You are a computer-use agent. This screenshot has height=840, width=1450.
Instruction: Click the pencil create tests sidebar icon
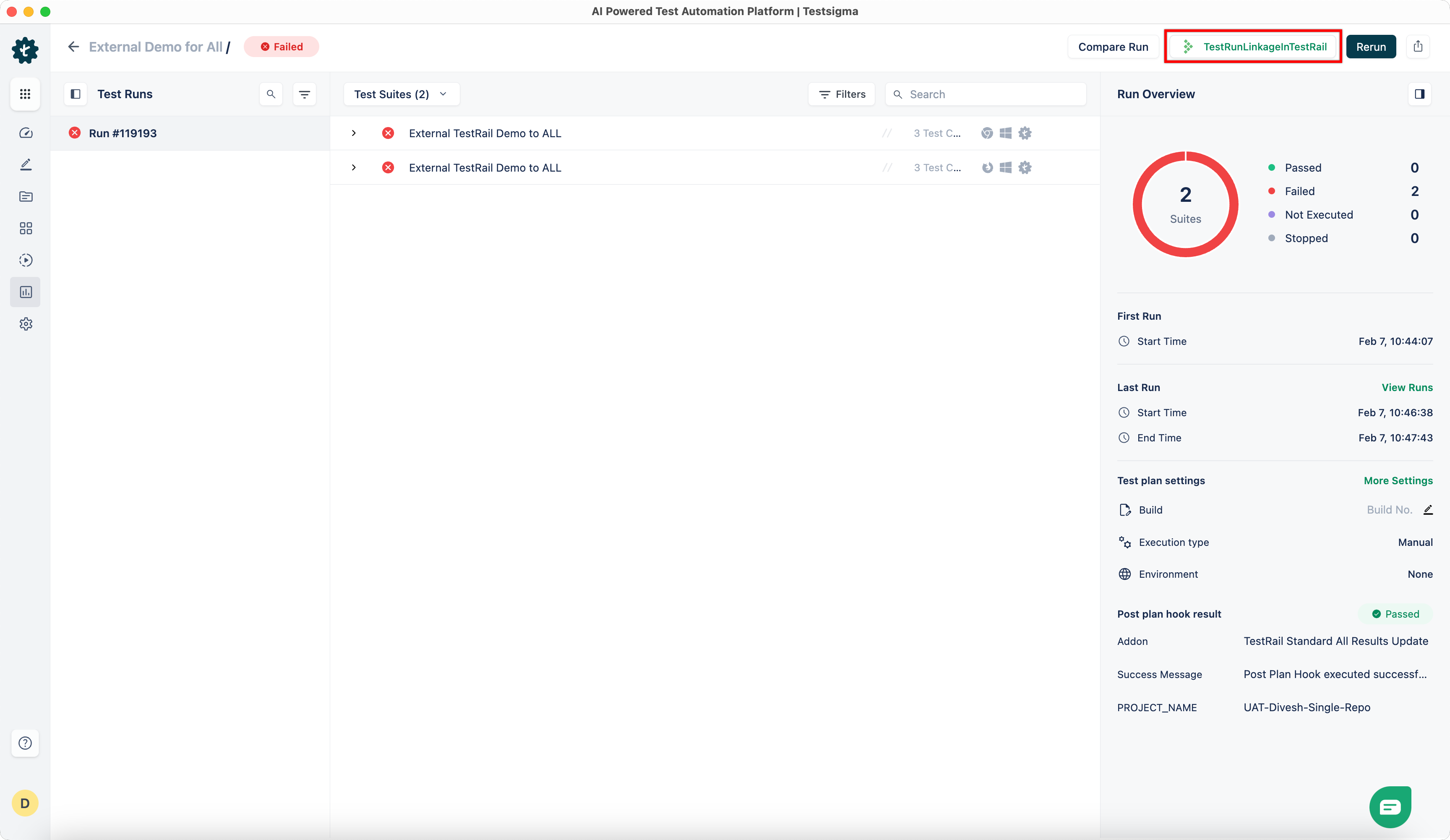[26, 165]
